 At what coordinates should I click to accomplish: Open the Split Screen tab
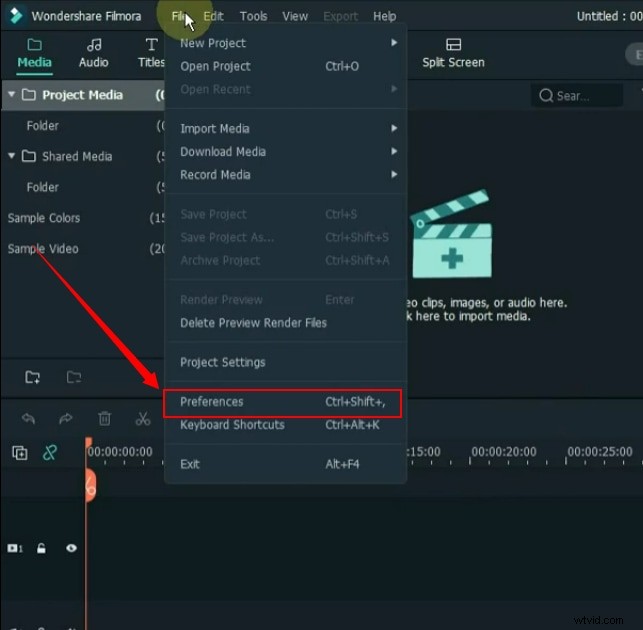pos(453,53)
